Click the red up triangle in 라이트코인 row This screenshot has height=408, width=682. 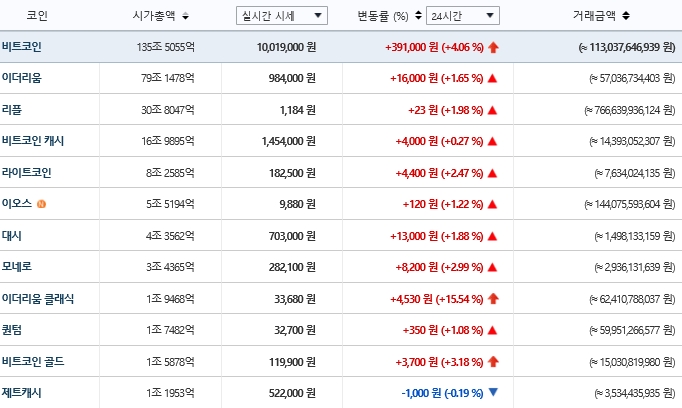tap(492, 173)
